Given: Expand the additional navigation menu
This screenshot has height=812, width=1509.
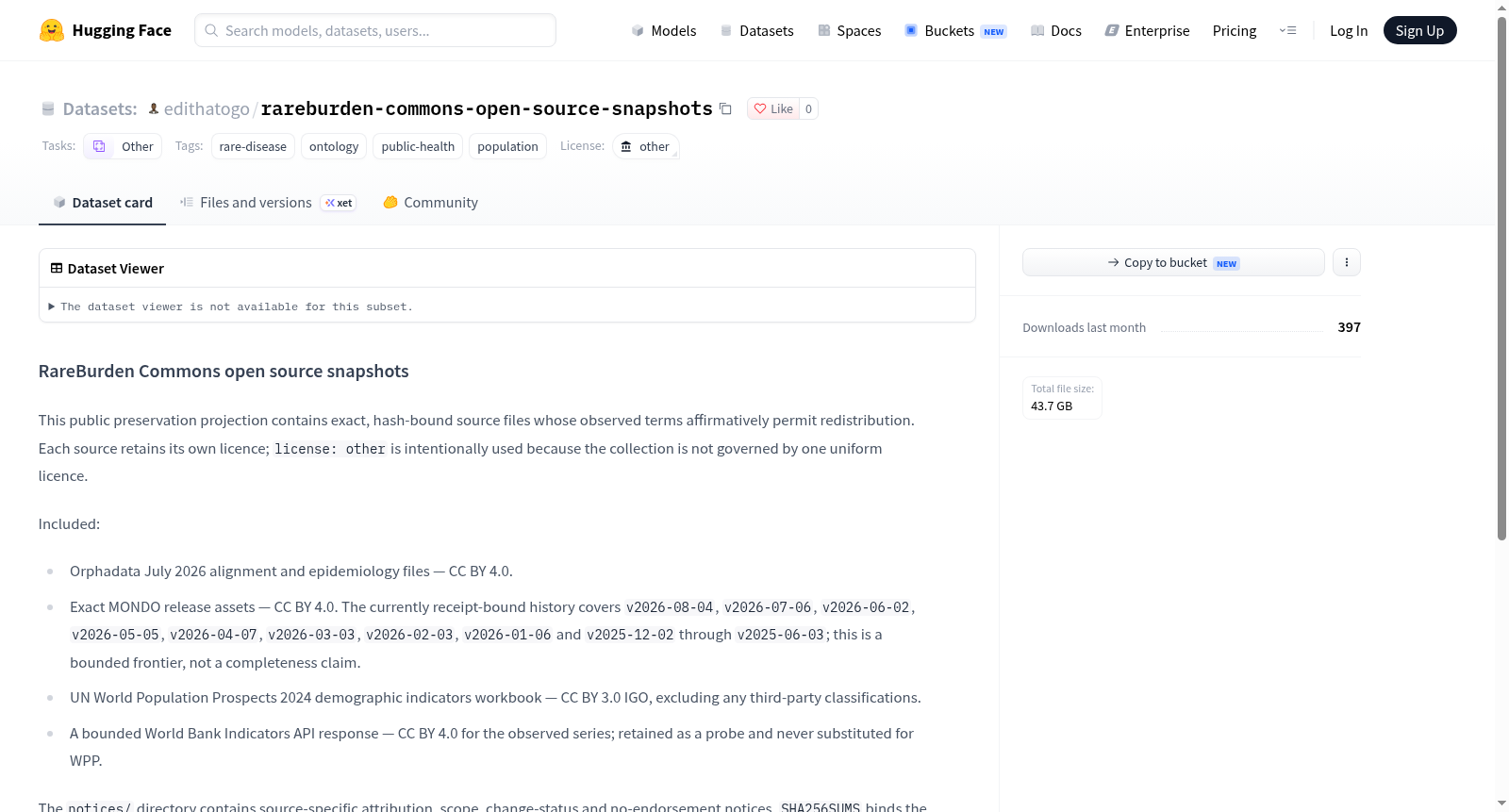Looking at the screenshot, I should [x=1287, y=30].
